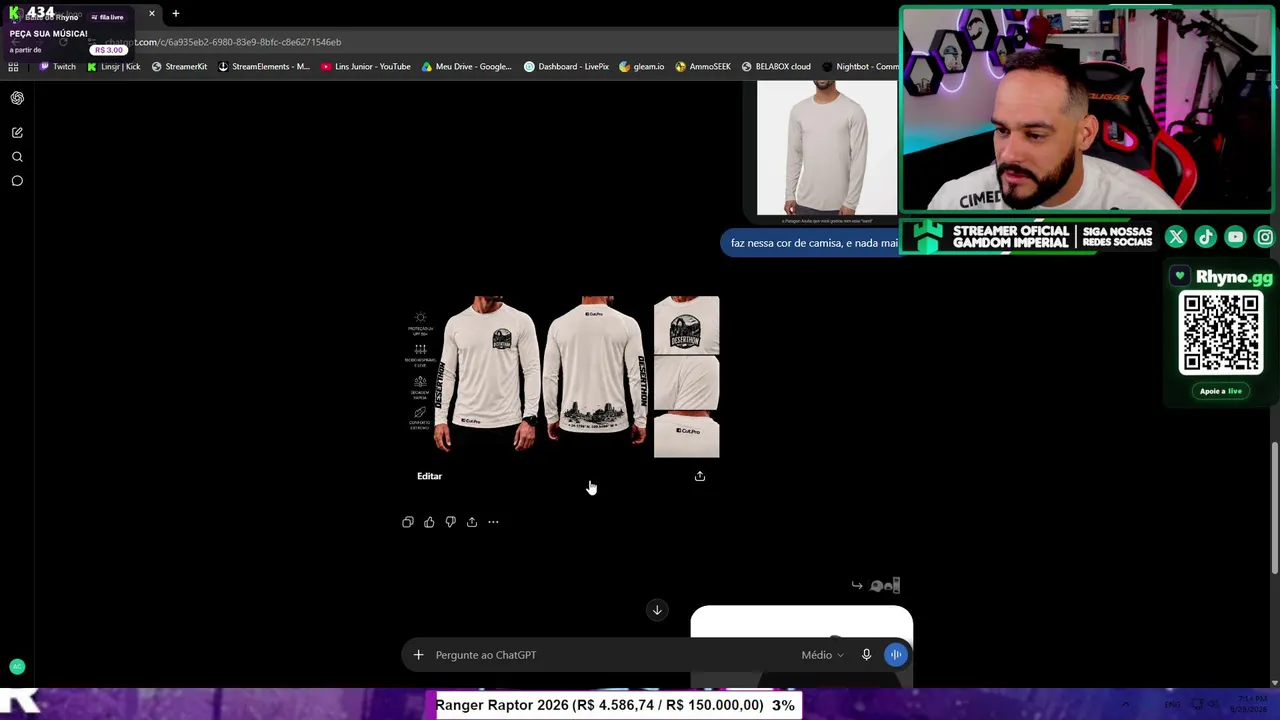1280x720 pixels.
Task: Start dictation with the microphone icon
Action: pyautogui.click(x=866, y=655)
